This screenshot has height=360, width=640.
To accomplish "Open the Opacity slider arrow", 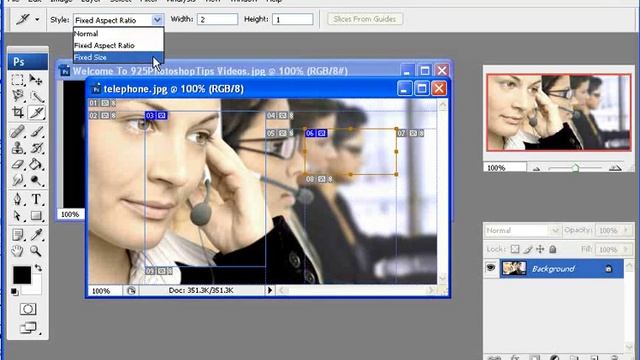I will tap(626, 230).
